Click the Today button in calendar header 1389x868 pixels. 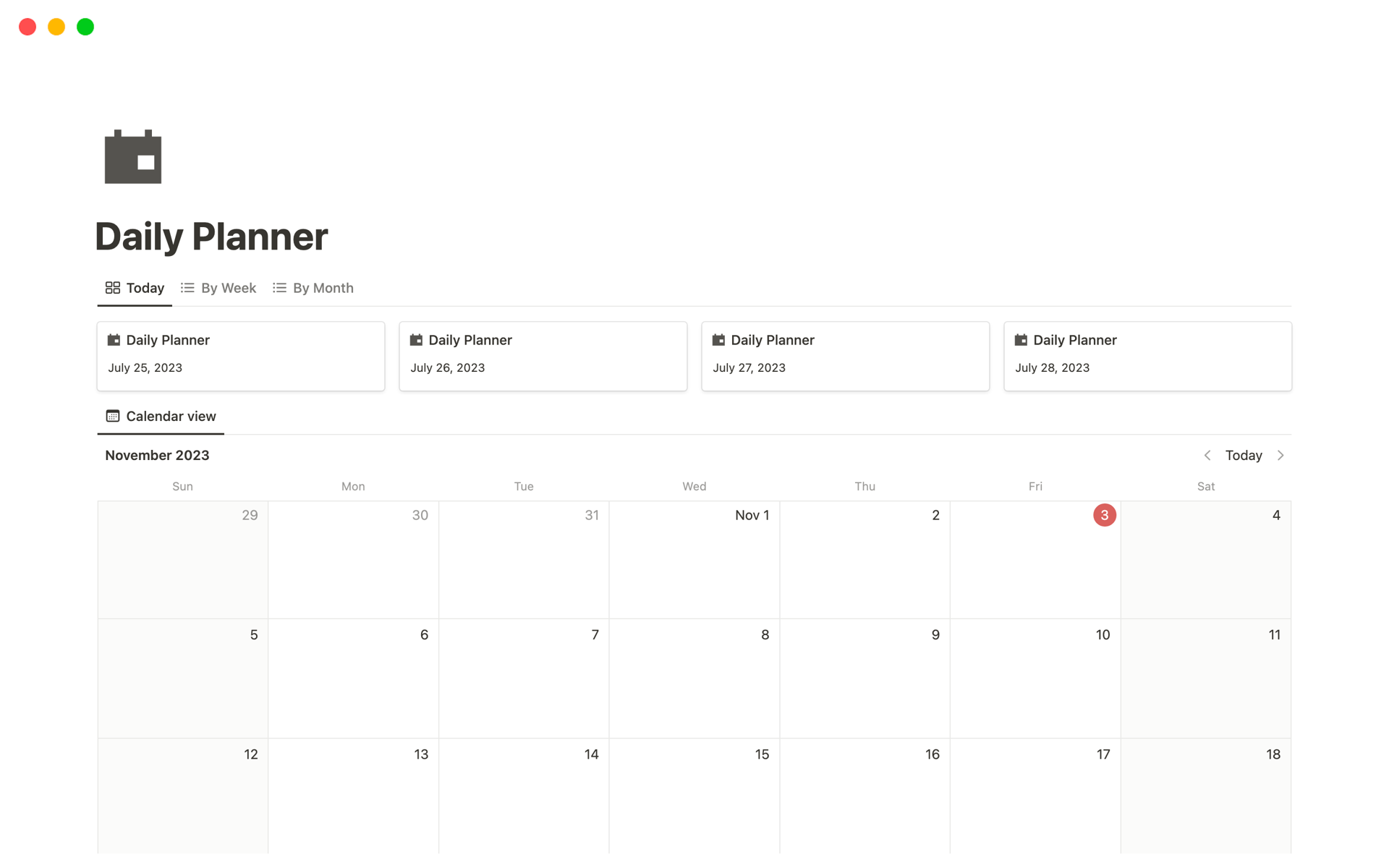1244,455
